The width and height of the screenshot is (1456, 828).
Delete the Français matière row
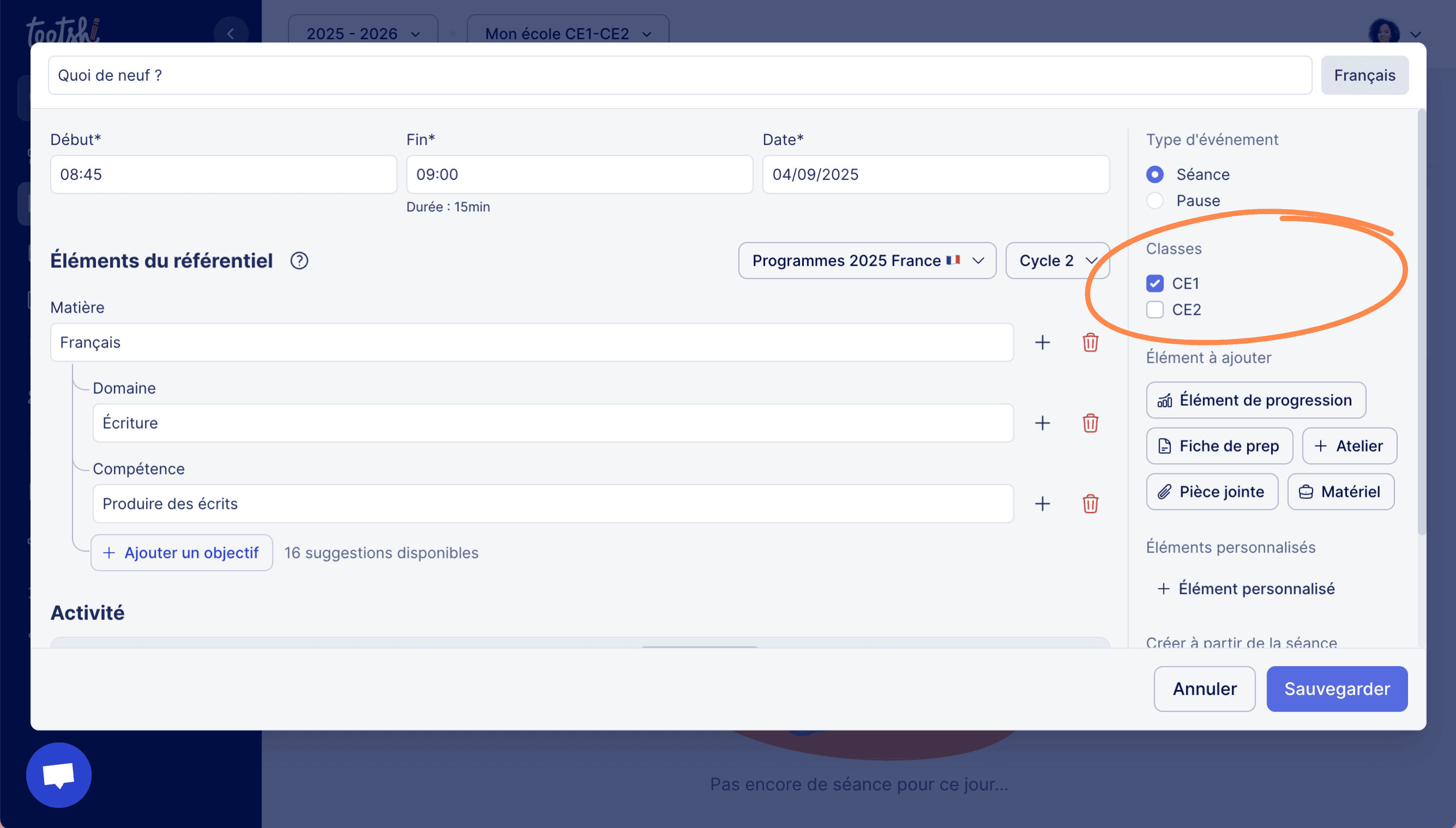coord(1090,342)
